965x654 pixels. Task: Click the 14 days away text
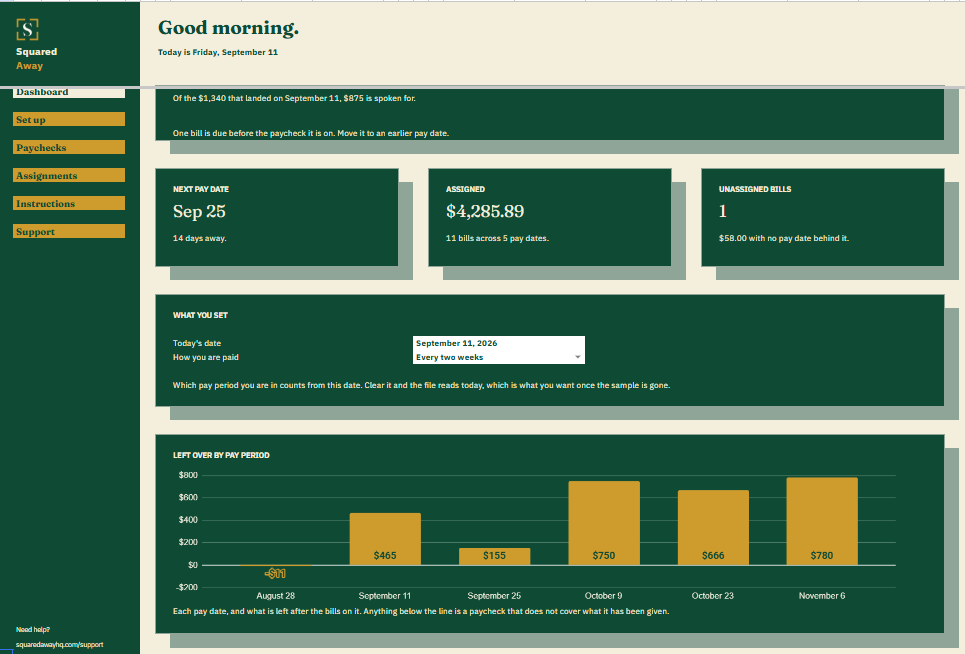(x=199, y=238)
